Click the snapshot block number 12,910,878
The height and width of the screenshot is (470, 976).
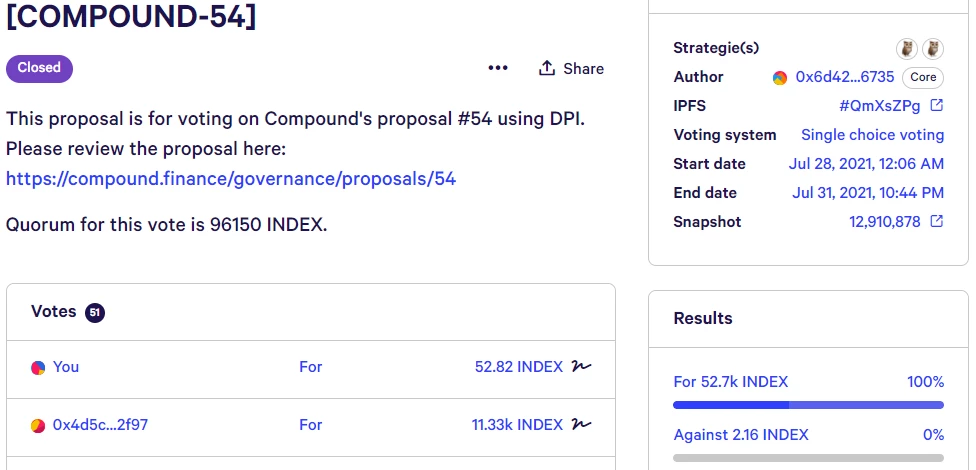(x=884, y=222)
